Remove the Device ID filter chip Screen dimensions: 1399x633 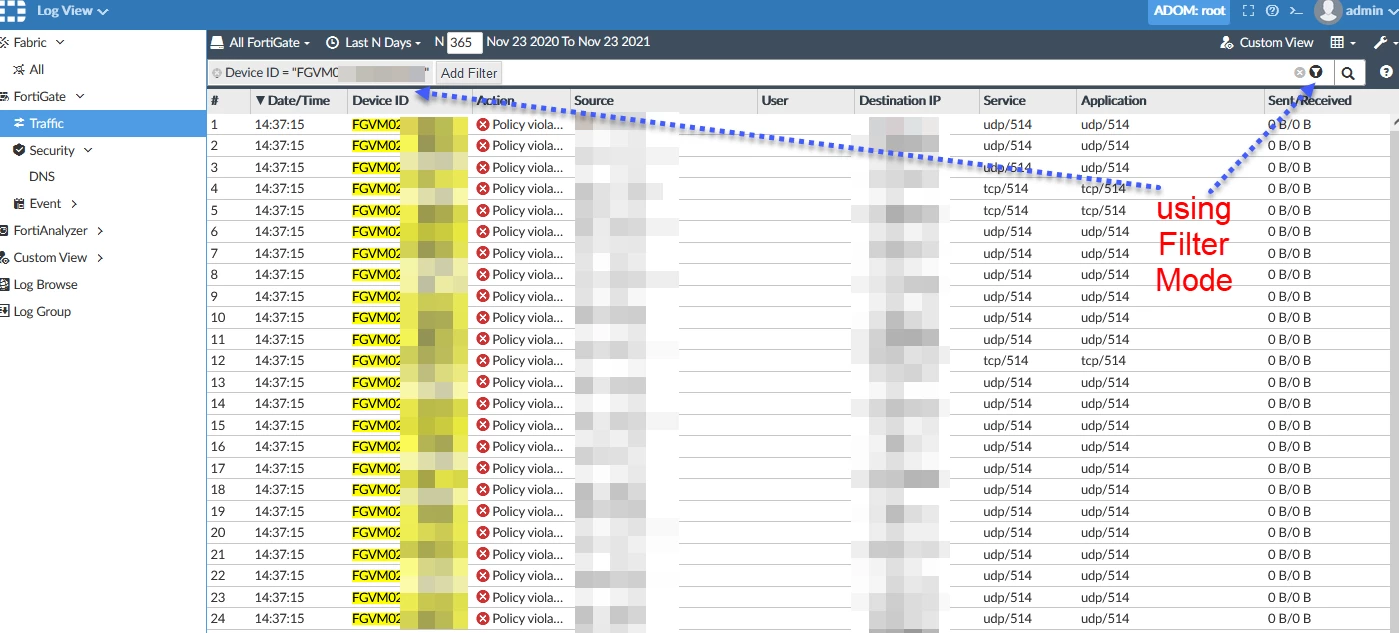217,73
